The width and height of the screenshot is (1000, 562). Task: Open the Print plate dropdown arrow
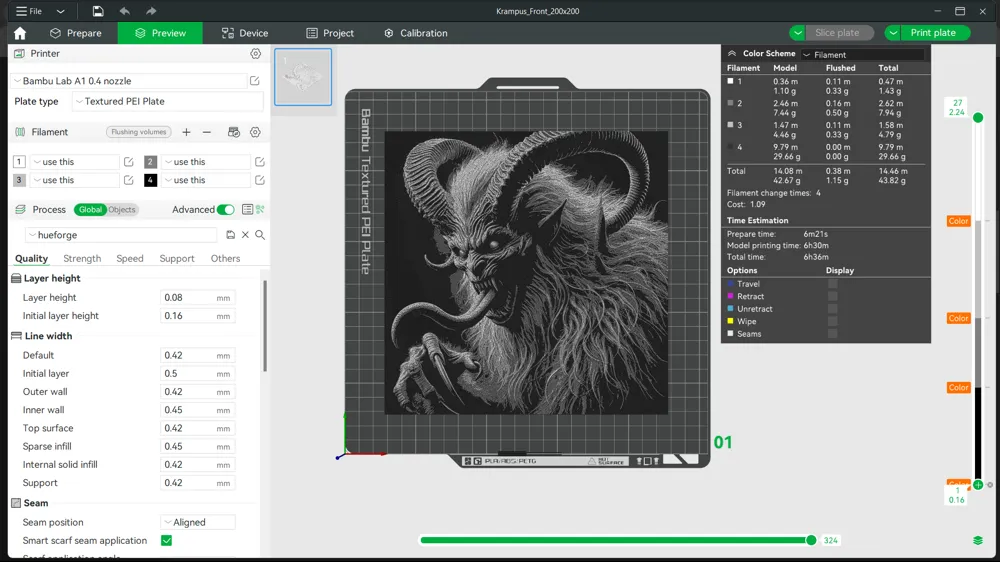point(893,33)
